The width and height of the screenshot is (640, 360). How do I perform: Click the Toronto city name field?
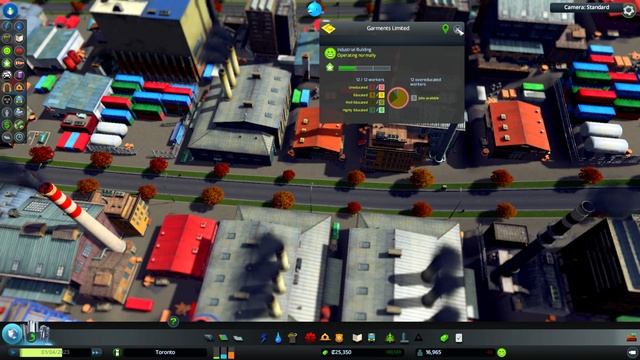(x=165, y=352)
